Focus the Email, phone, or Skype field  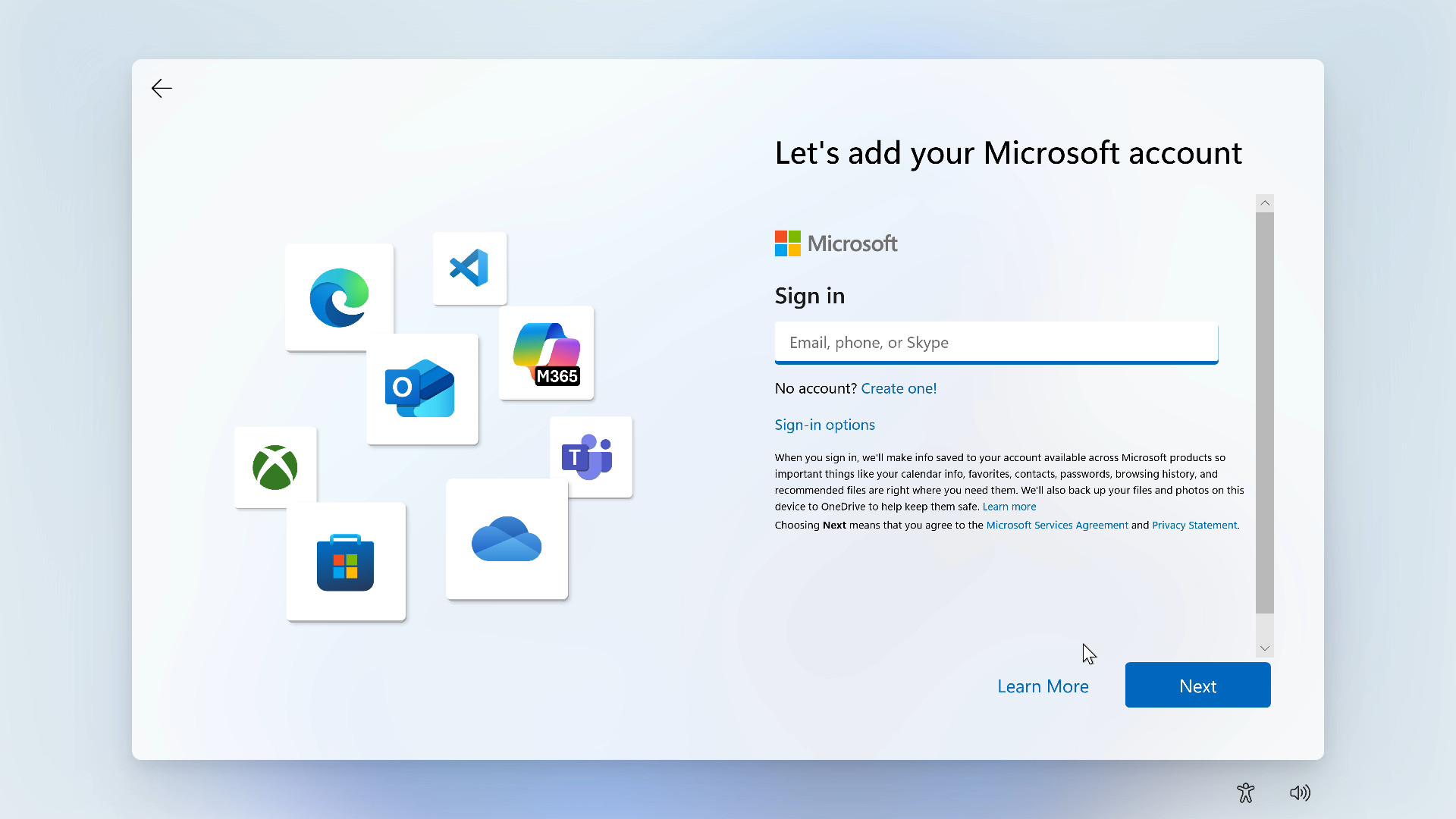point(996,343)
